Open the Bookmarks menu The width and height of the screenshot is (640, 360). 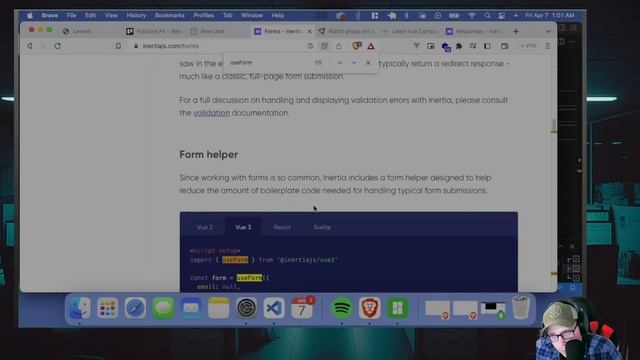point(169,16)
